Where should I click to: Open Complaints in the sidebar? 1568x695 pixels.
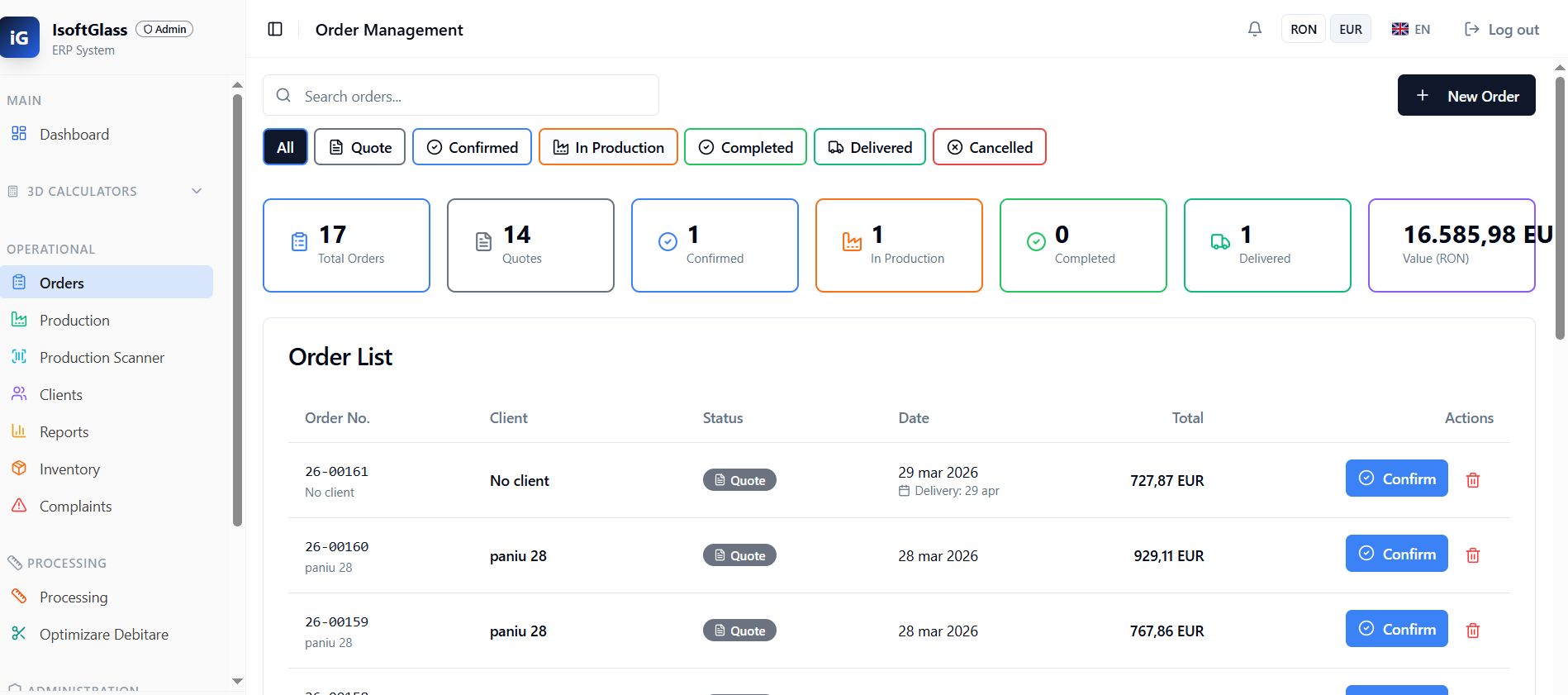(x=75, y=506)
